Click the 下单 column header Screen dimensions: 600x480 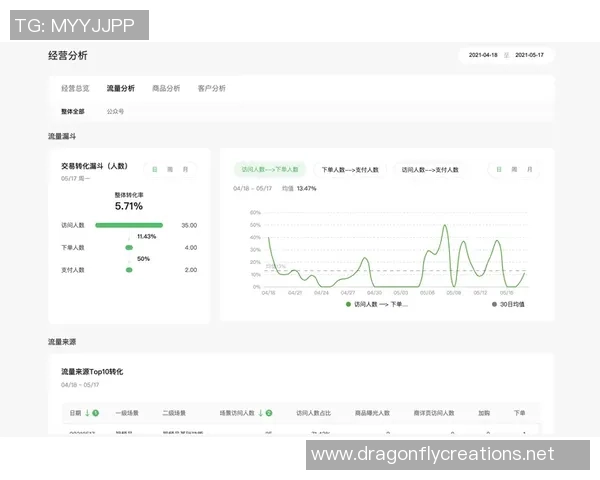(519, 413)
